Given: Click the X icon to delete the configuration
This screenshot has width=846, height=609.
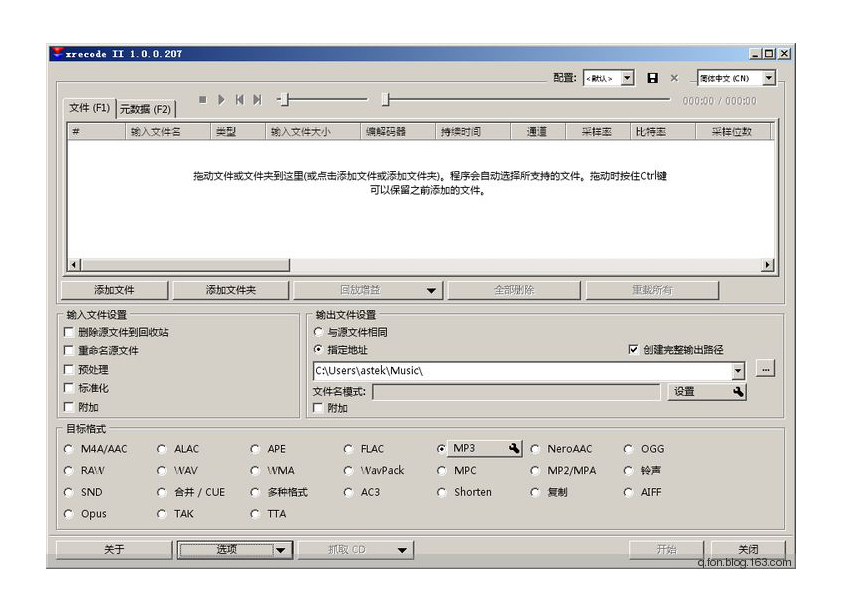Looking at the screenshot, I should (673, 77).
